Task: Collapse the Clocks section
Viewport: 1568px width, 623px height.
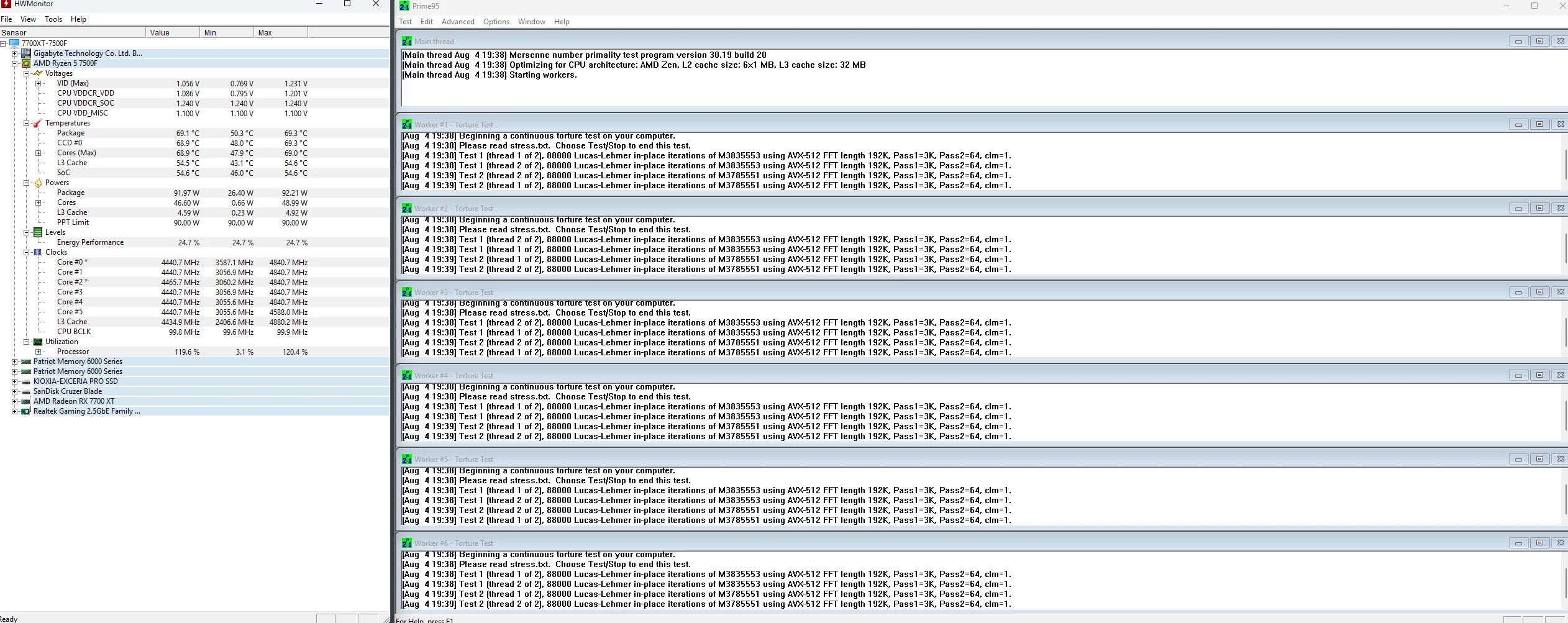Action: (x=27, y=252)
